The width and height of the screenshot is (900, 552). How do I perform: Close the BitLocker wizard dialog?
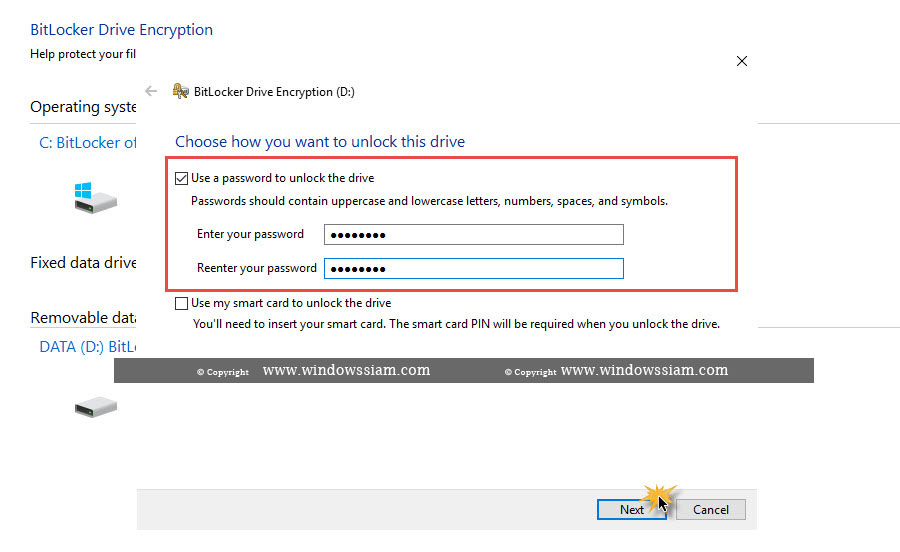pyautogui.click(x=742, y=61)
